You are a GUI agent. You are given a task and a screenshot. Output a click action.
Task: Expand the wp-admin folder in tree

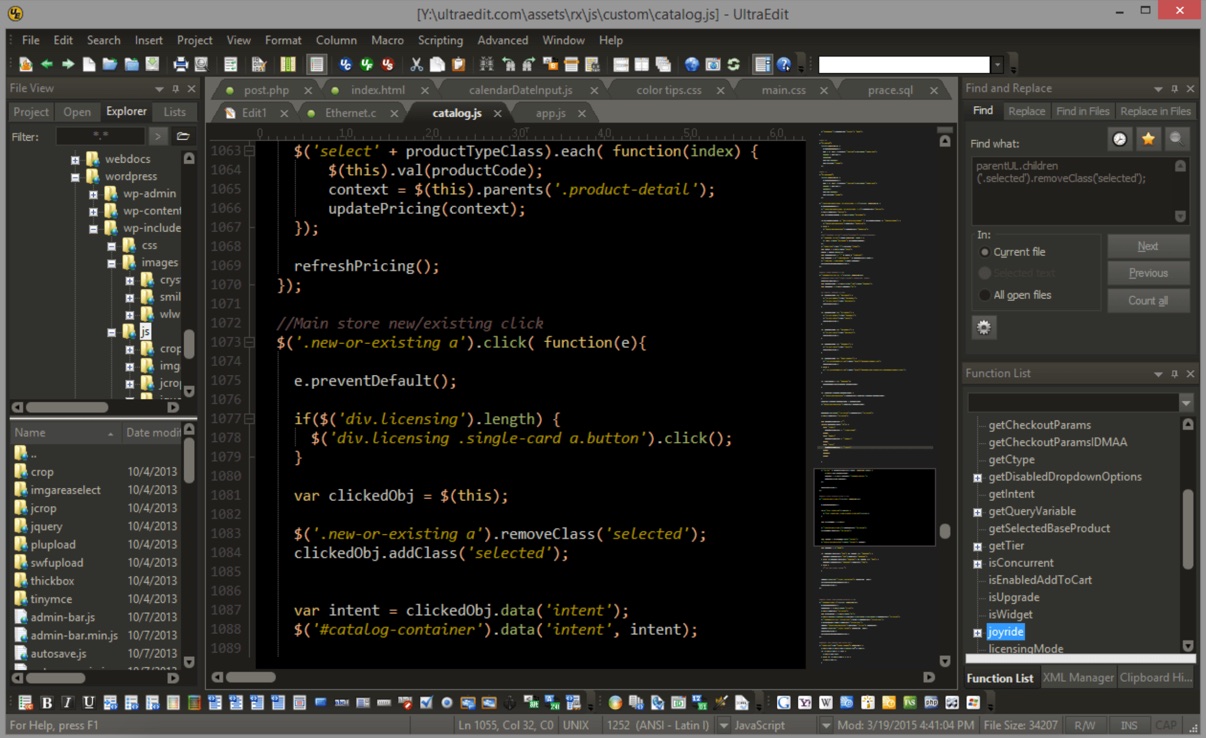94,194
